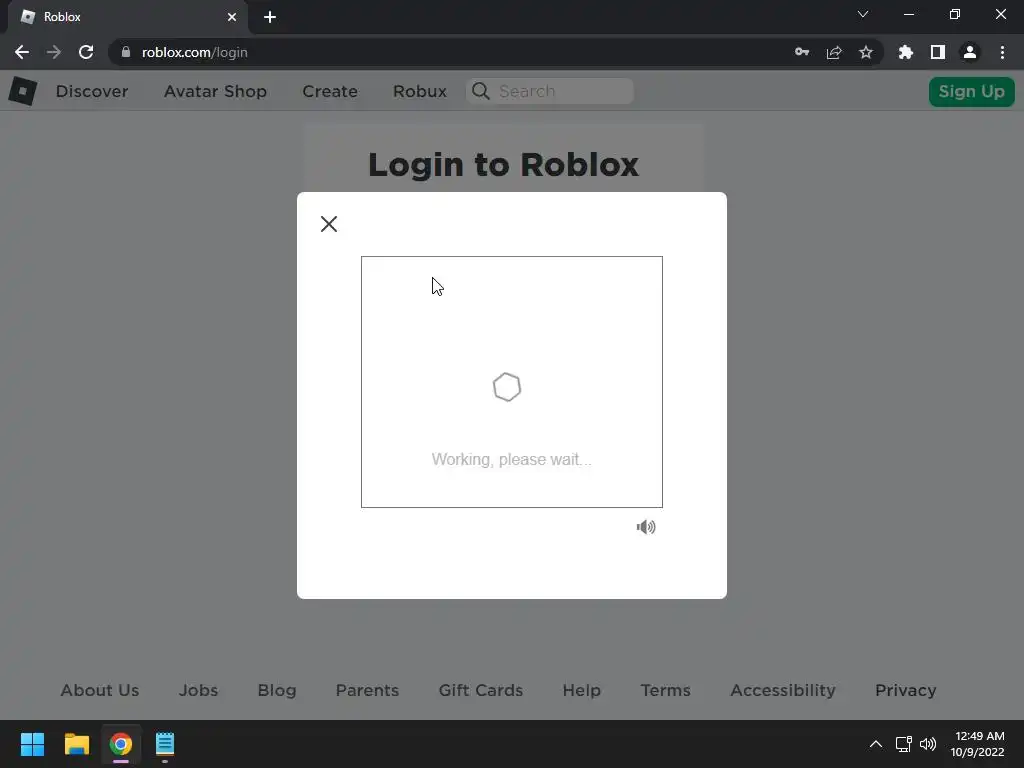
Task: Select the Roblox browser tab
Action: click(127, 17)
